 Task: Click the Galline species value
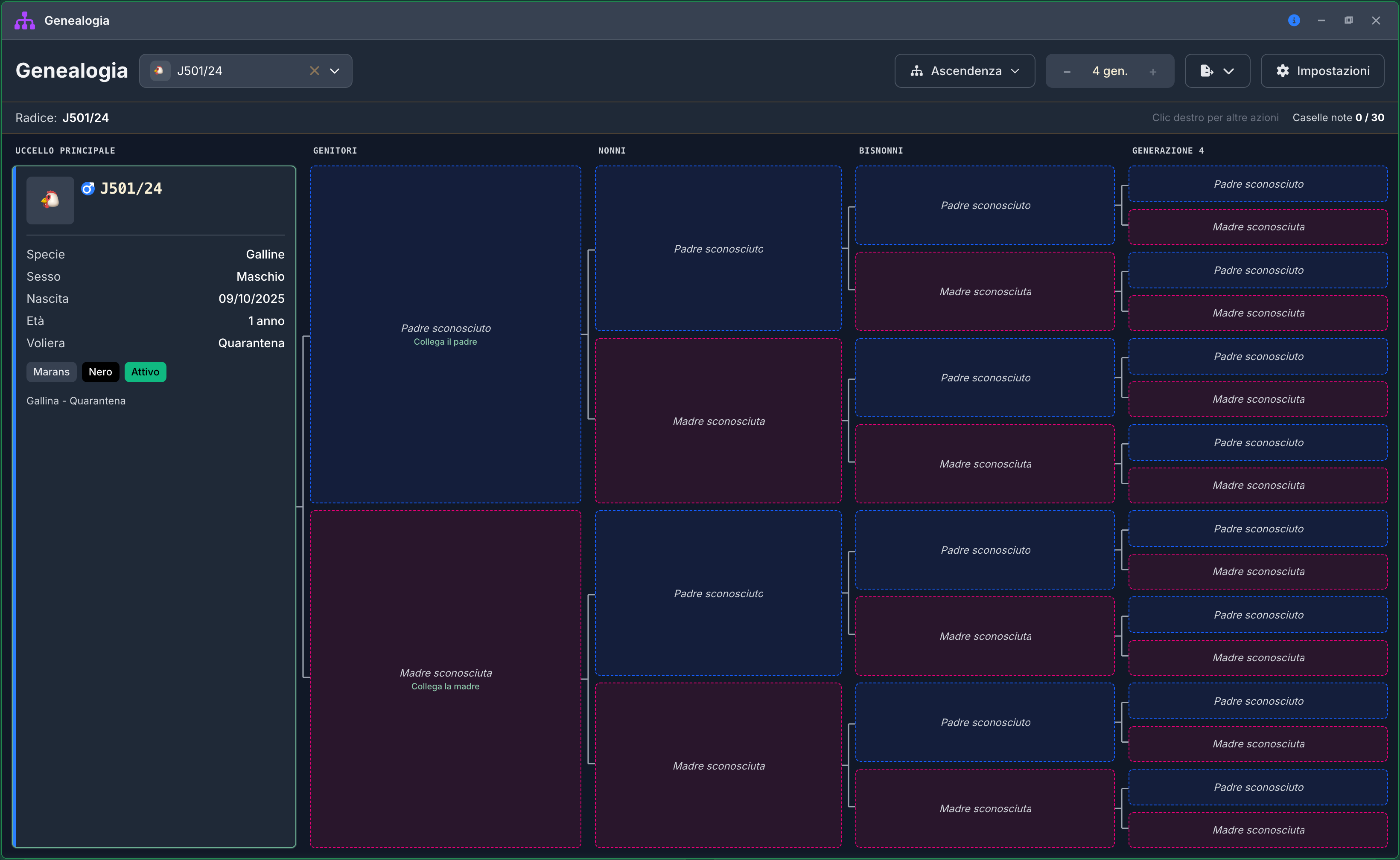(x=265, y=254)
